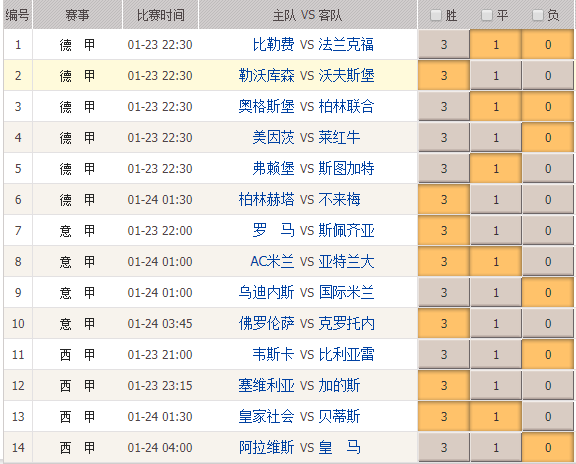Screen dimensions: 576x464
Task: Toggle loss option 0 for 乌迪内斯 VS 国际米兰
Action: [548, 292]
